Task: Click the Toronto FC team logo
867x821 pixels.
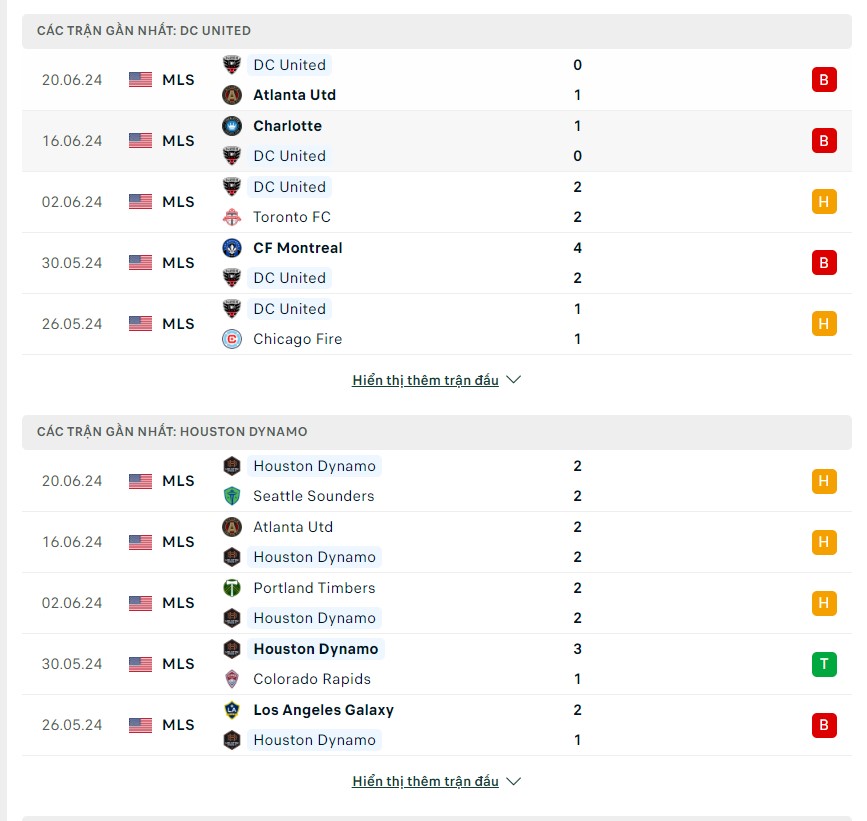Action: click(x=232, y=217)
